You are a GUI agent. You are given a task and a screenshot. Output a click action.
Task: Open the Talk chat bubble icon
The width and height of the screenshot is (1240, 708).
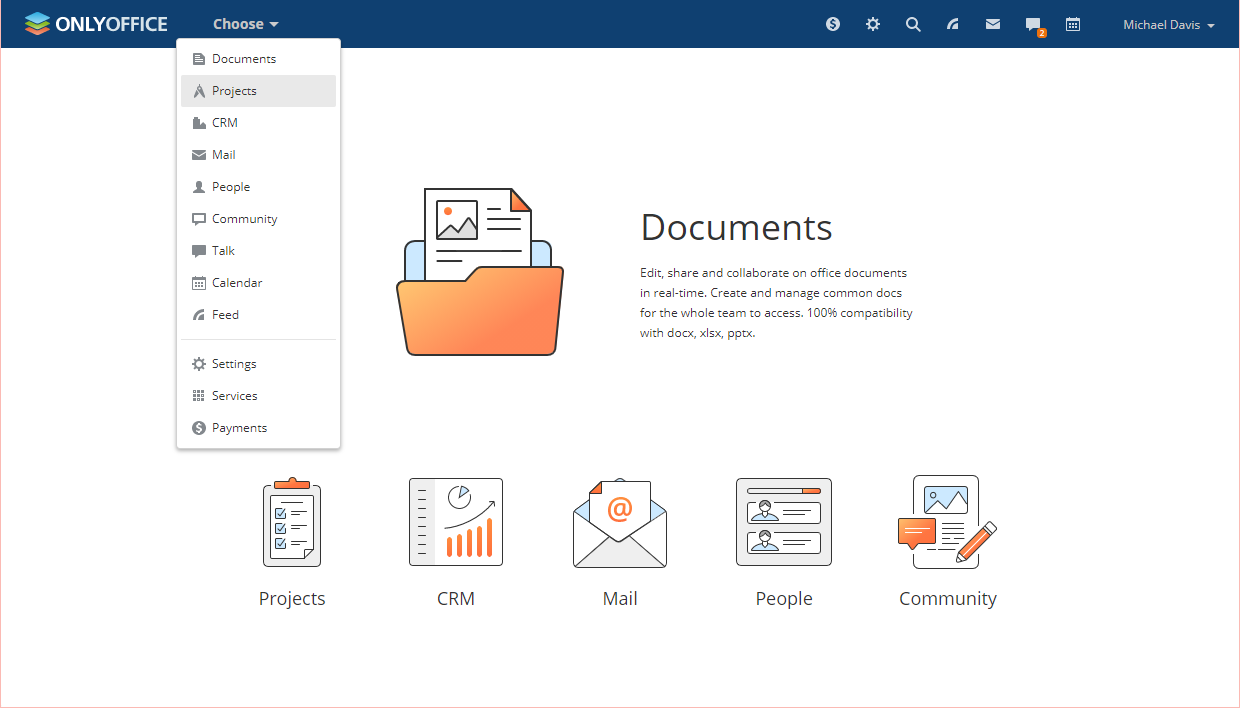coord(1033,25)
